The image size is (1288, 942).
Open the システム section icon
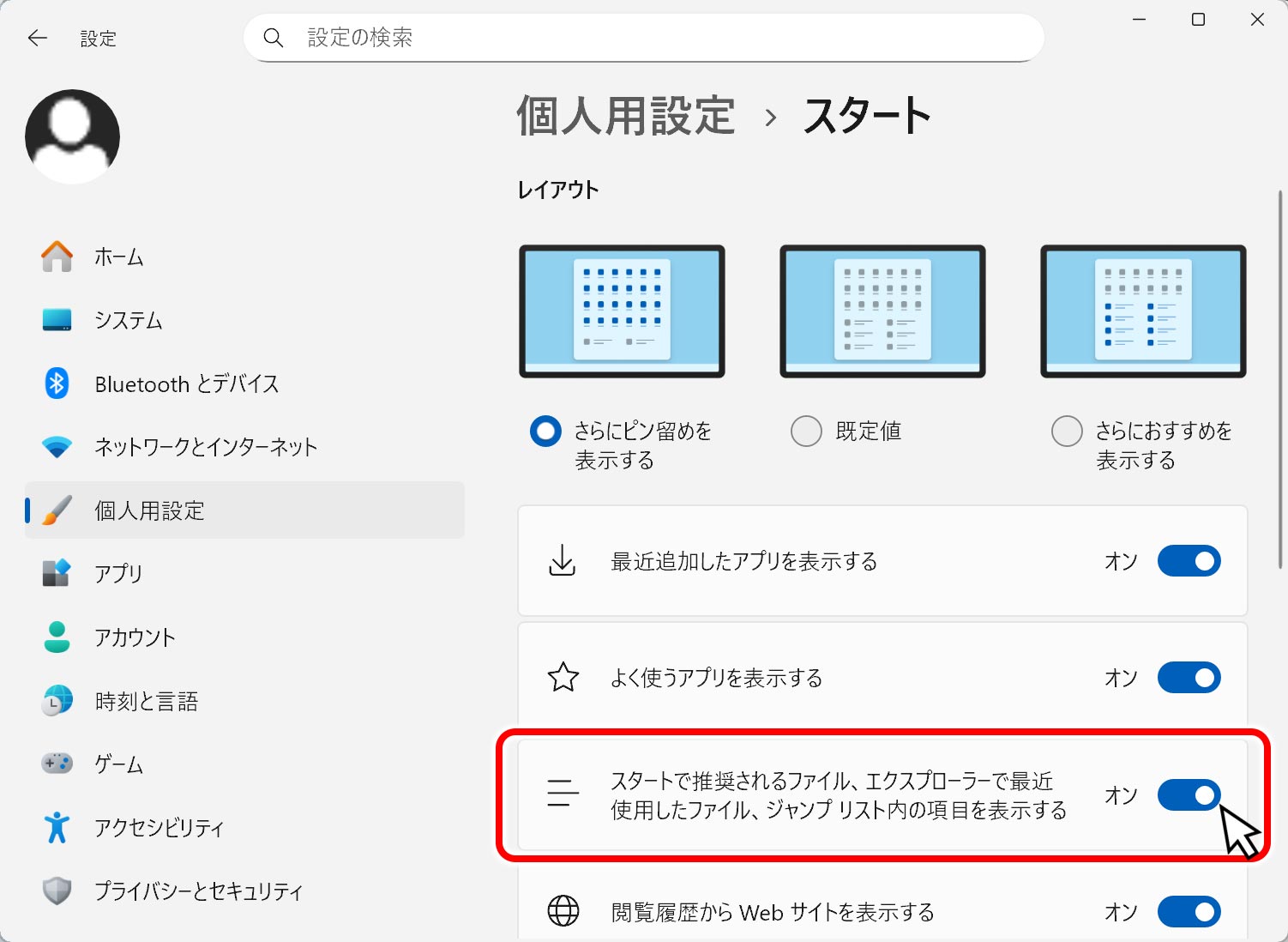[57, 320]
